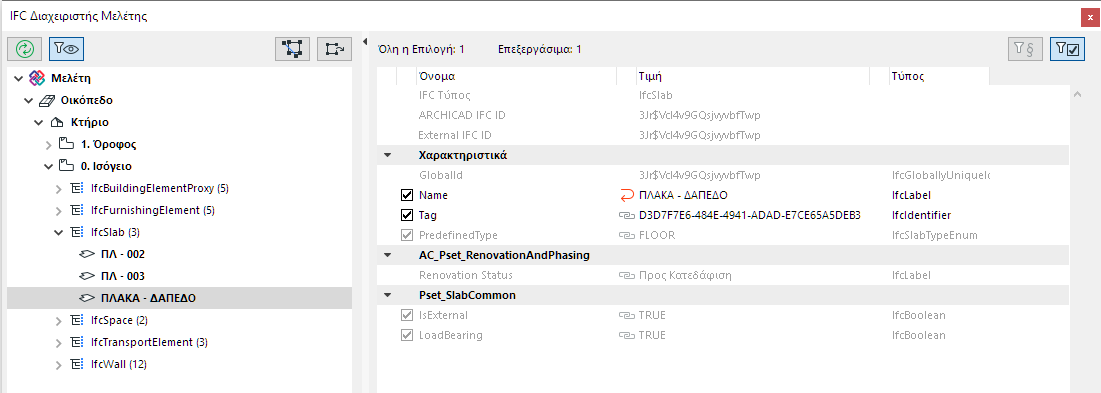1101x393 pixels.
Task: Click the assignment connection icon beside selection
Action: [334, 48]
